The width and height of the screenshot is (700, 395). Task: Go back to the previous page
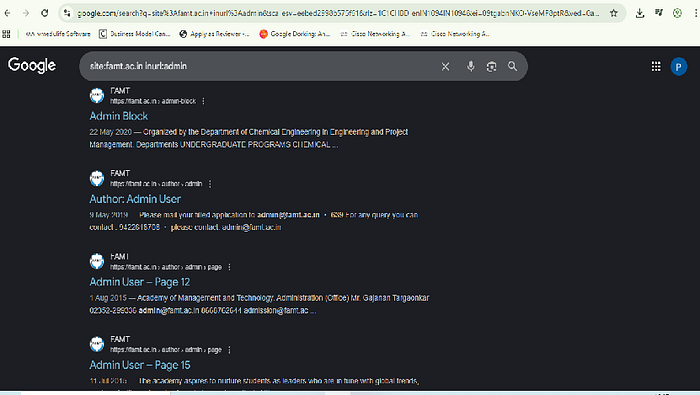7,13
